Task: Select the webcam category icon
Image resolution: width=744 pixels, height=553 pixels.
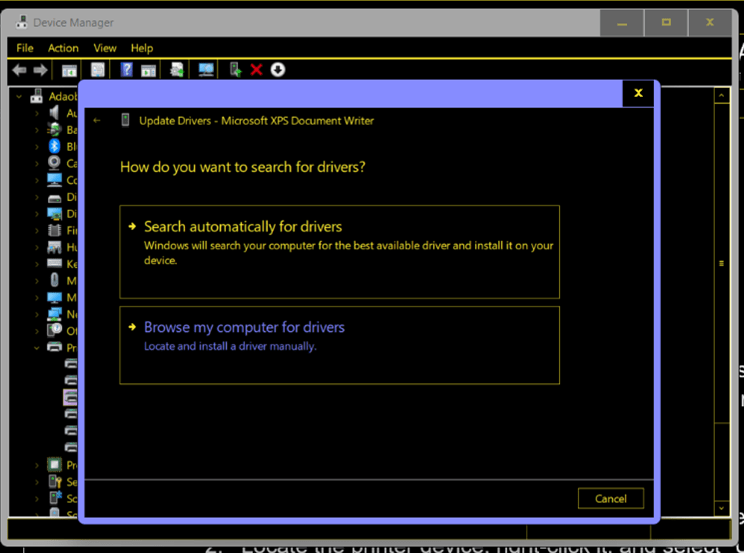Action: pos(54,163)
